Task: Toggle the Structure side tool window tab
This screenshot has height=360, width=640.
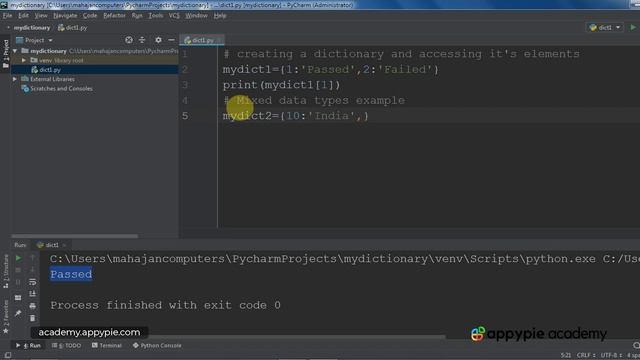Action: (x=6, y=271)
